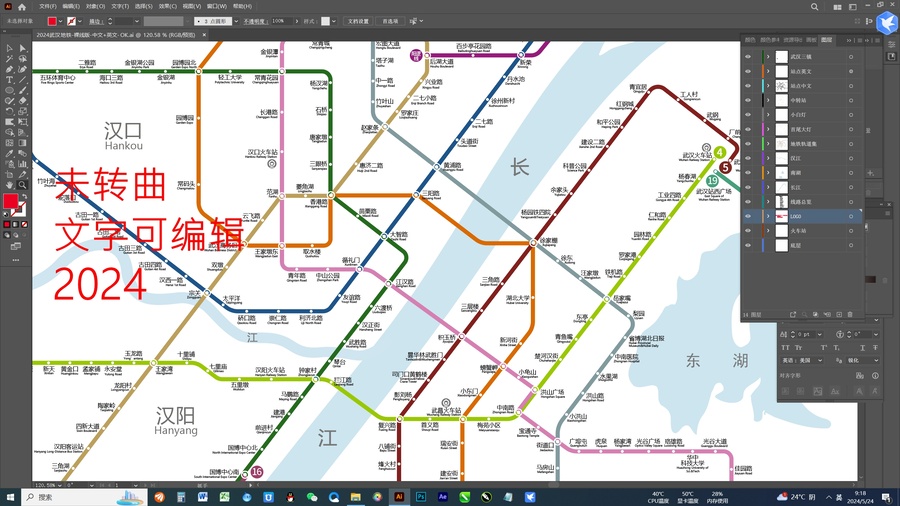Click the stroke none swatch in control bar
Viewport: 900px width, 506px height.
click(71, 21)
